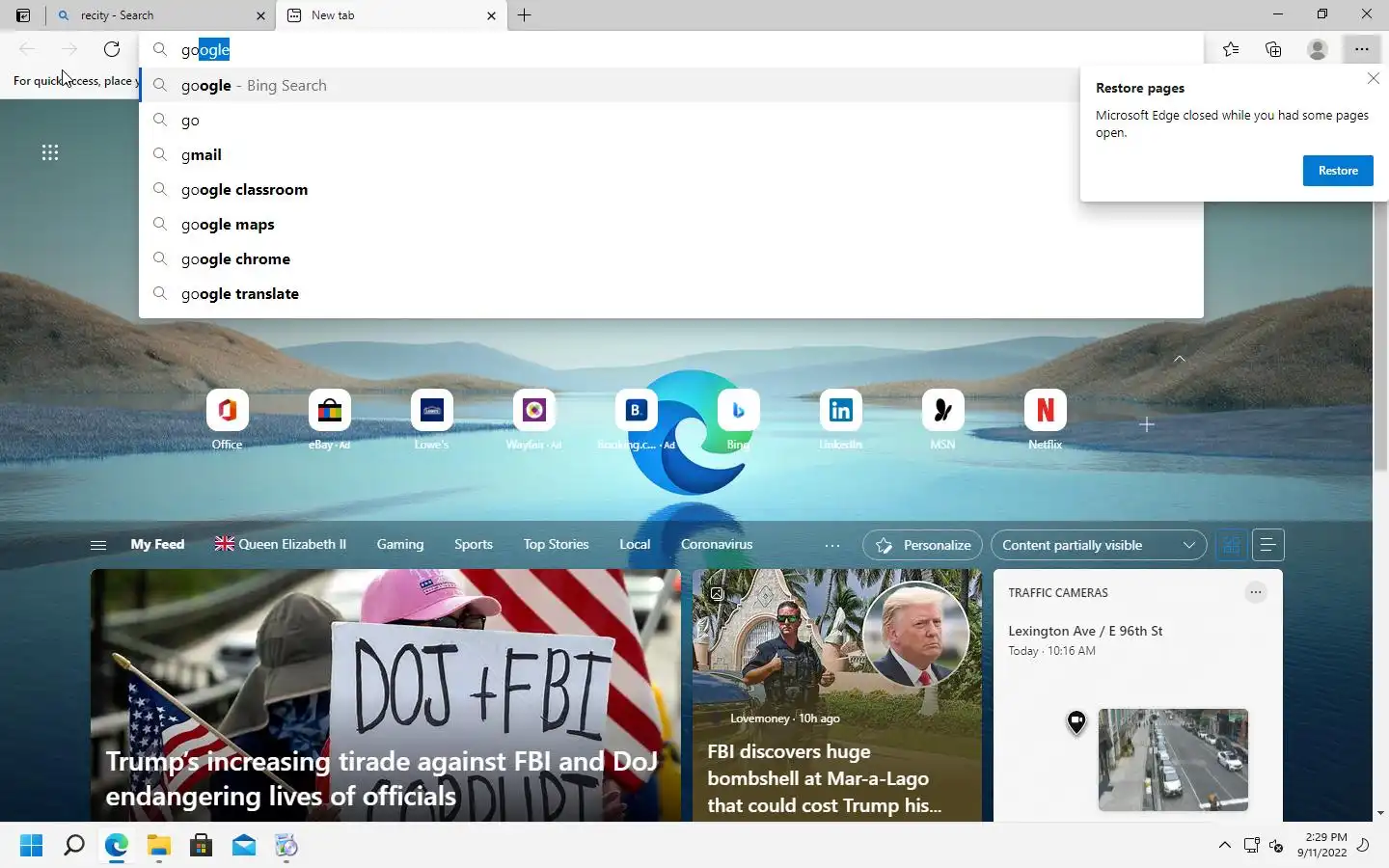Show more feed topics ellipsis
The height and width of the screenshot is (868, 1389).
pyautogui.click(x=832, y=546)
